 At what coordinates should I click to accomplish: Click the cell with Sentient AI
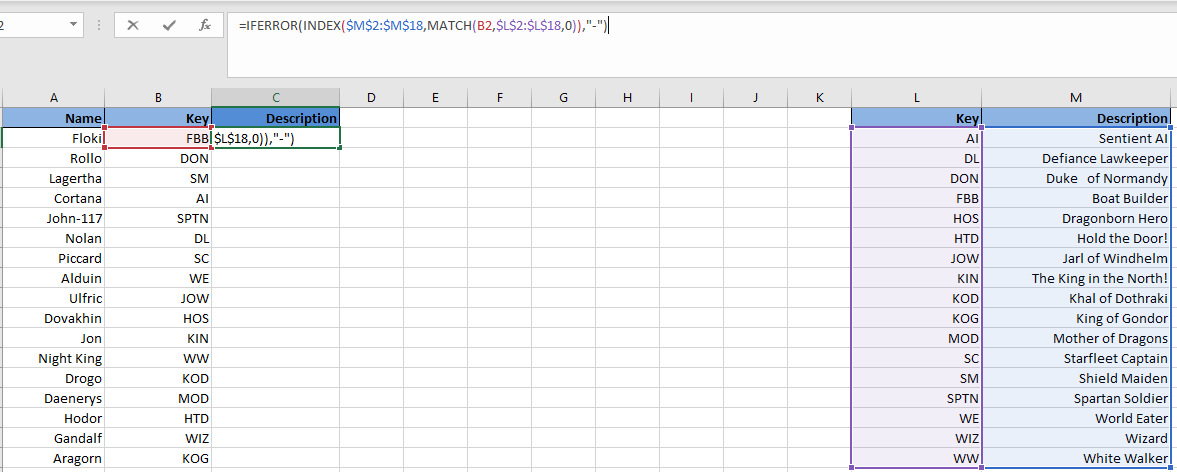click(1076, 138)
